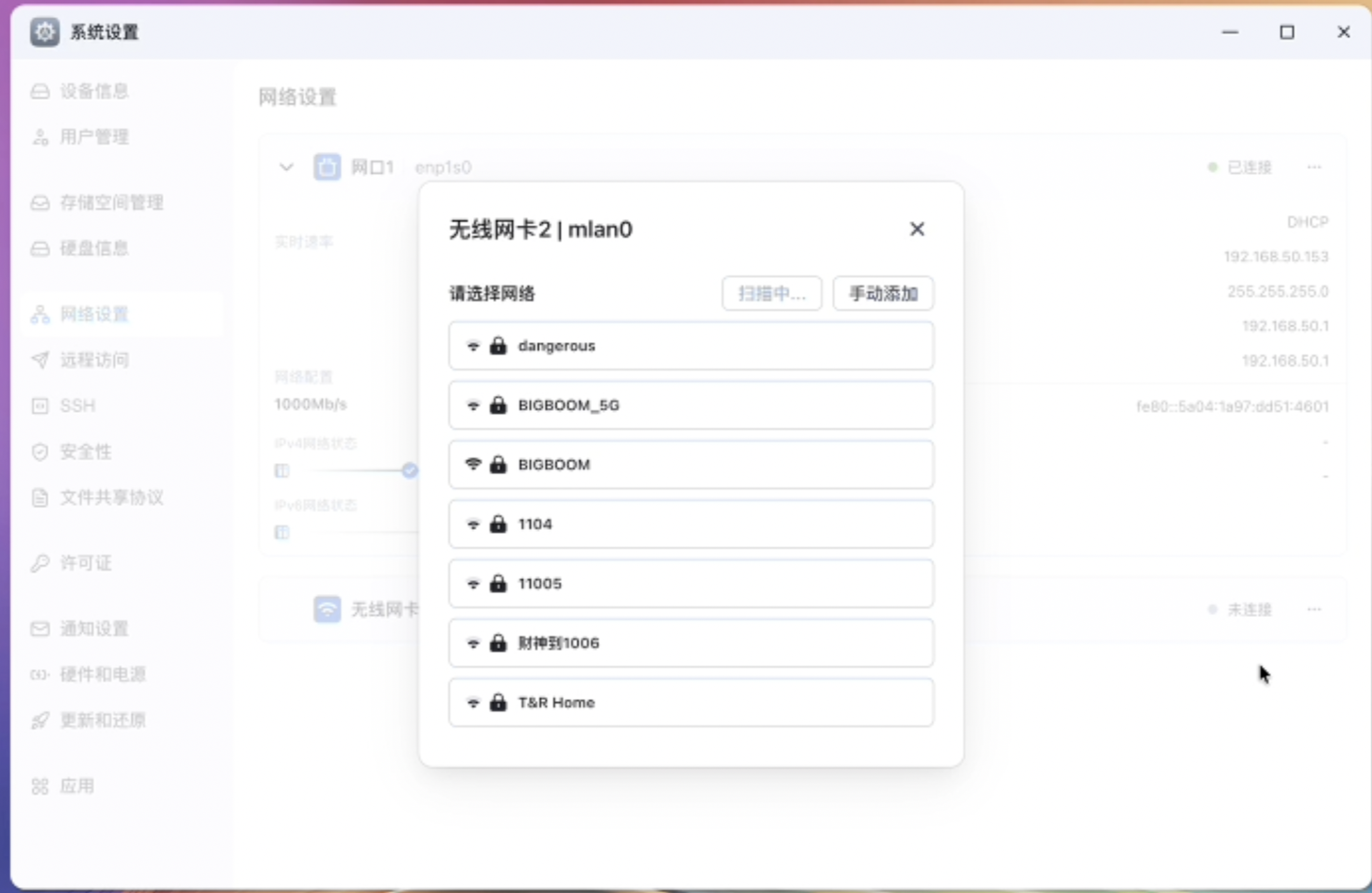
Task: Click the Remote Access paper-plane icon
Action: [x=40, y=360]
